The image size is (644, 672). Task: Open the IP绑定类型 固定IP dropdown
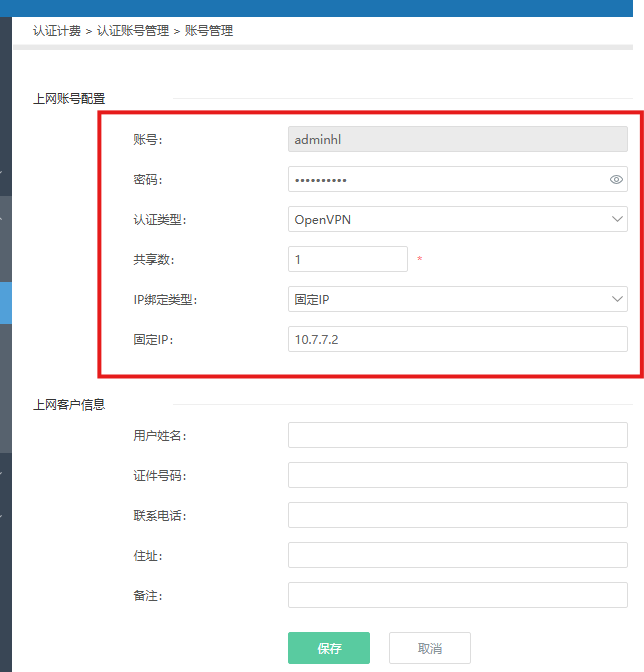coord(458,299)
